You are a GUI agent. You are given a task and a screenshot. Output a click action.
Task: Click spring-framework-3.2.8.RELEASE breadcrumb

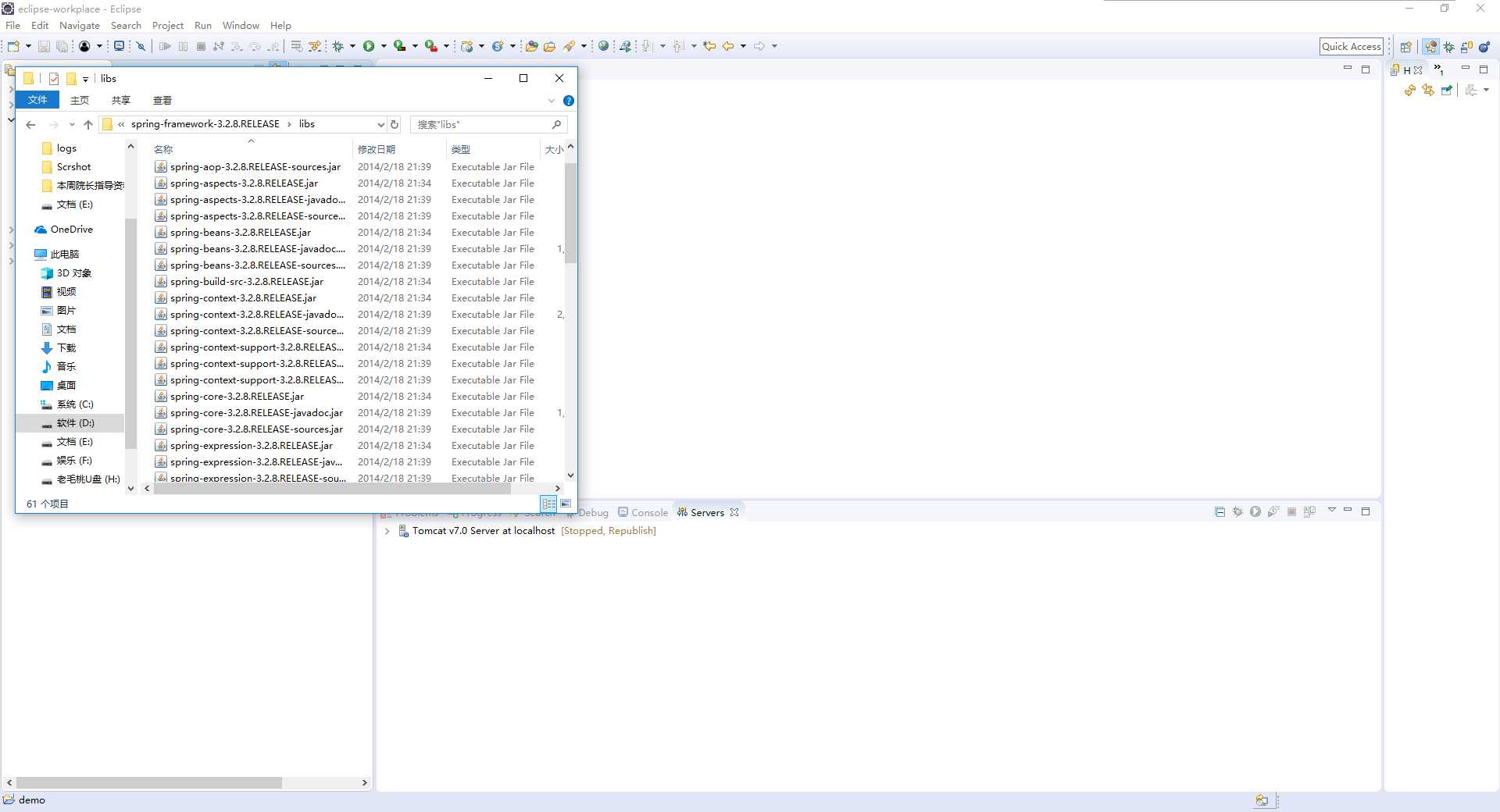pyautogui.click(x=205, y=124)
